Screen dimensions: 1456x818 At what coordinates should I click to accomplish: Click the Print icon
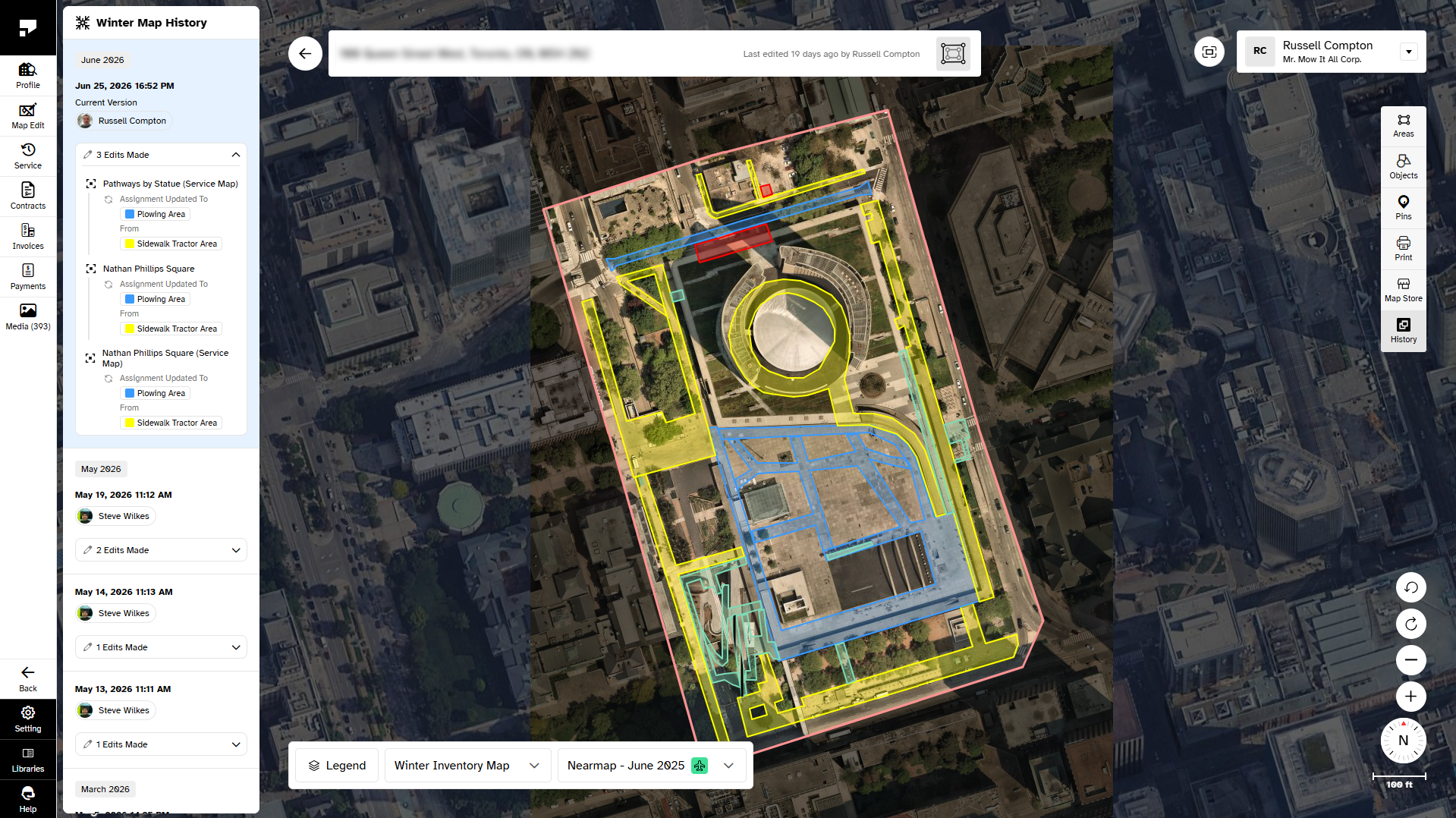pos(1403,249)
